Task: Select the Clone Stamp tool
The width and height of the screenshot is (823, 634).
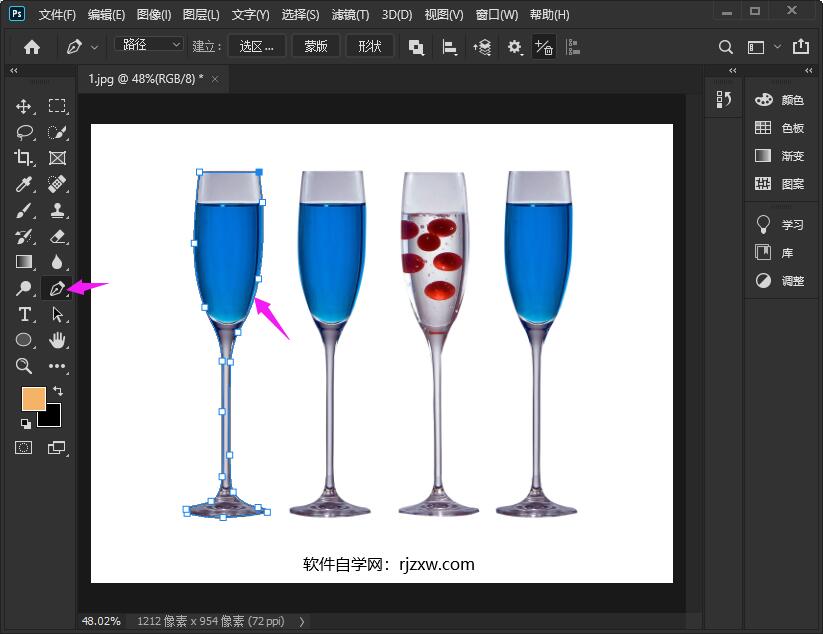Action: coord(57,210)
